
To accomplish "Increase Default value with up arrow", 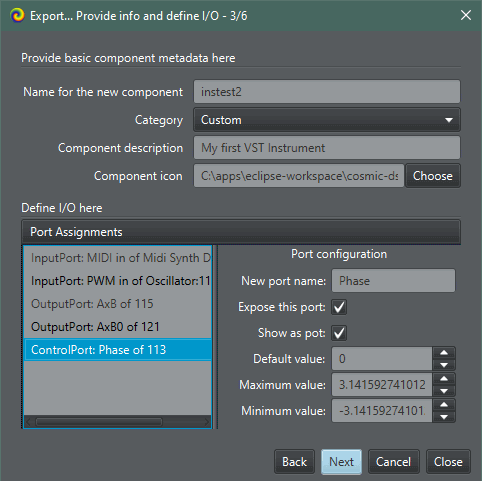I will 444,353.
